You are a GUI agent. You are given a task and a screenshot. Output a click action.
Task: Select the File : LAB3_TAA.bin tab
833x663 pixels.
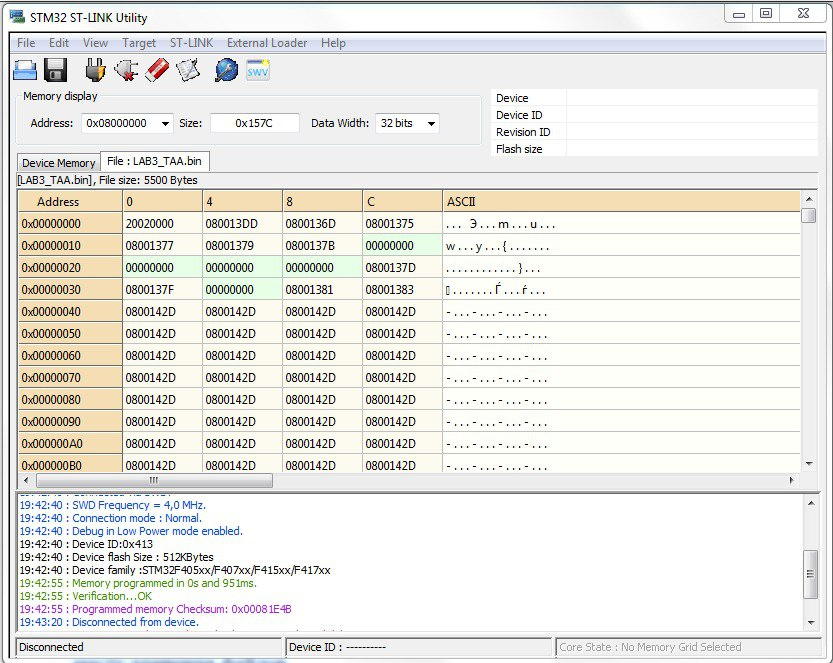pos(155,161)
